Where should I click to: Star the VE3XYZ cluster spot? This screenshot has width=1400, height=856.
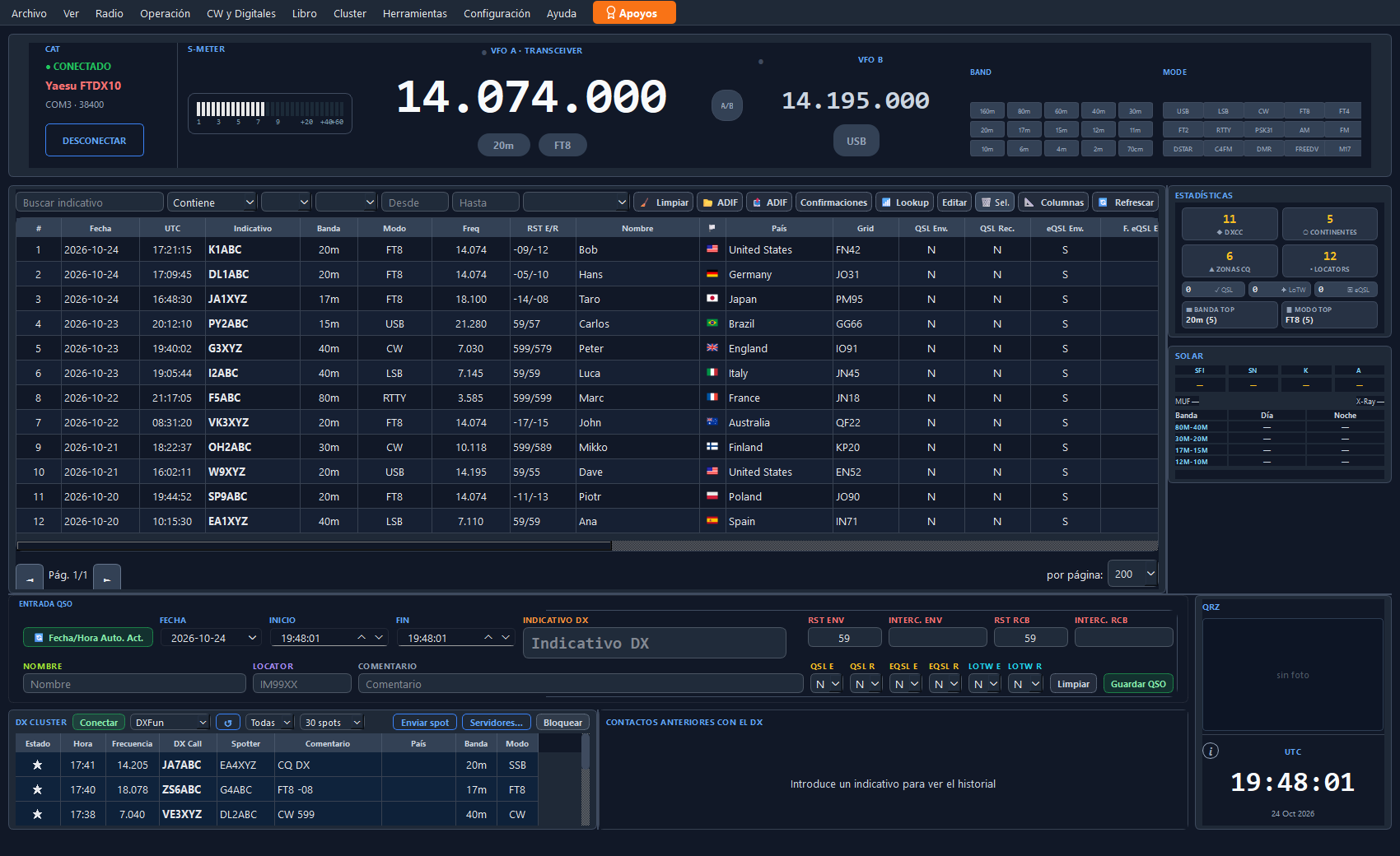click(x=37, y=814)
